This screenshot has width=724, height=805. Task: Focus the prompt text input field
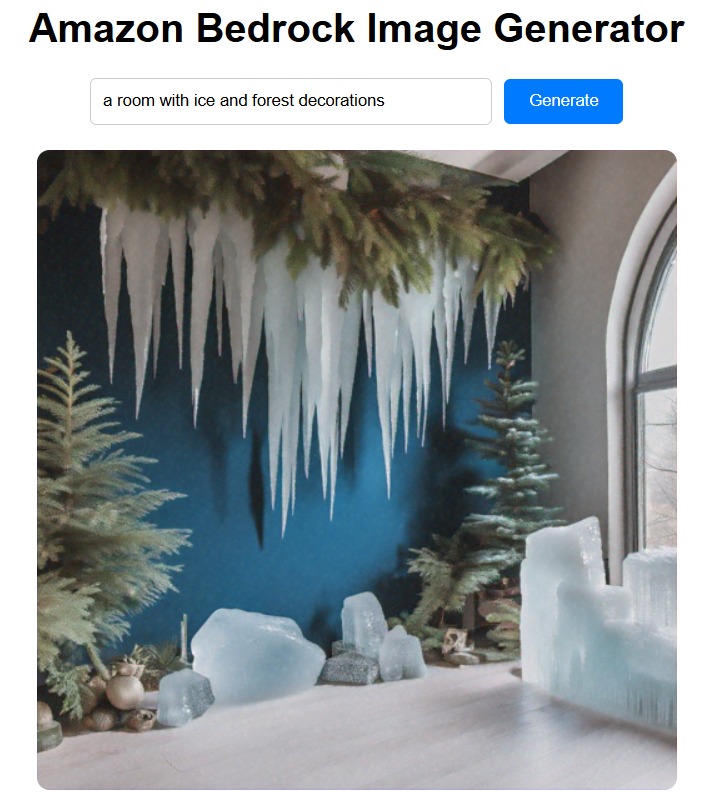[x=291, y=101]
